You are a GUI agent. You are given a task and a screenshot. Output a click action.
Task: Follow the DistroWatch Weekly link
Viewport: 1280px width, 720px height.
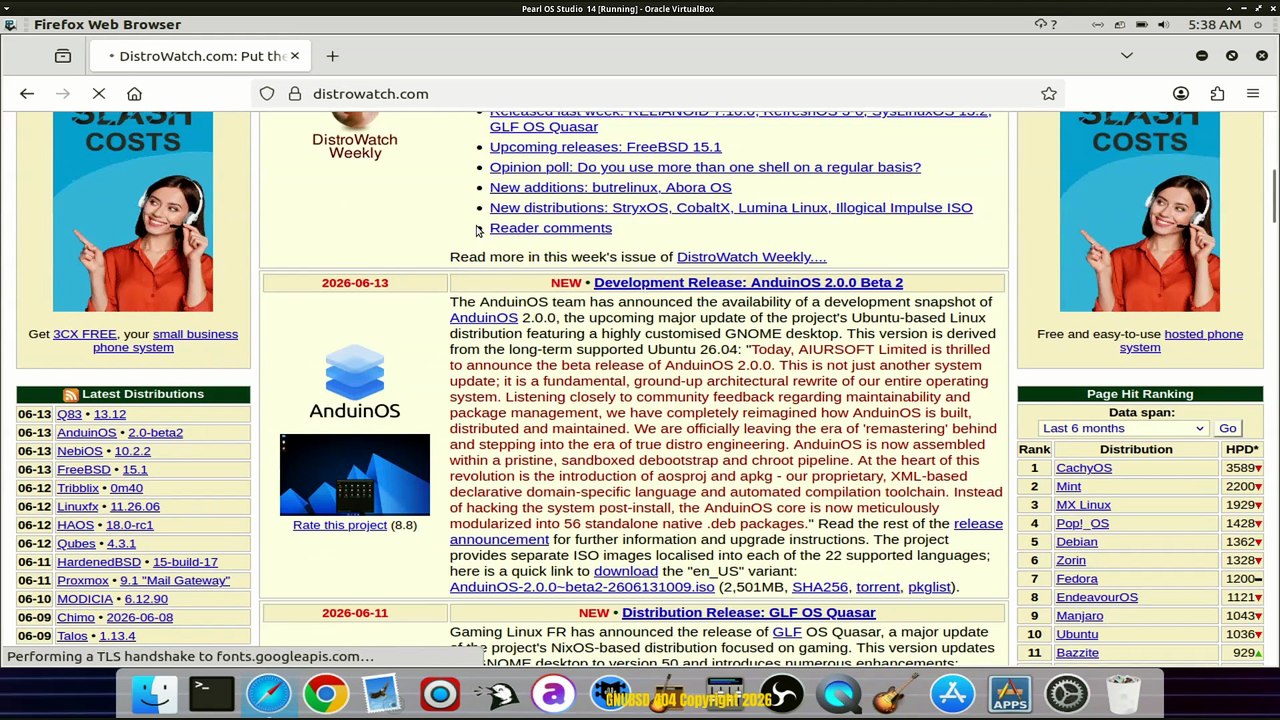pos(751,257)
